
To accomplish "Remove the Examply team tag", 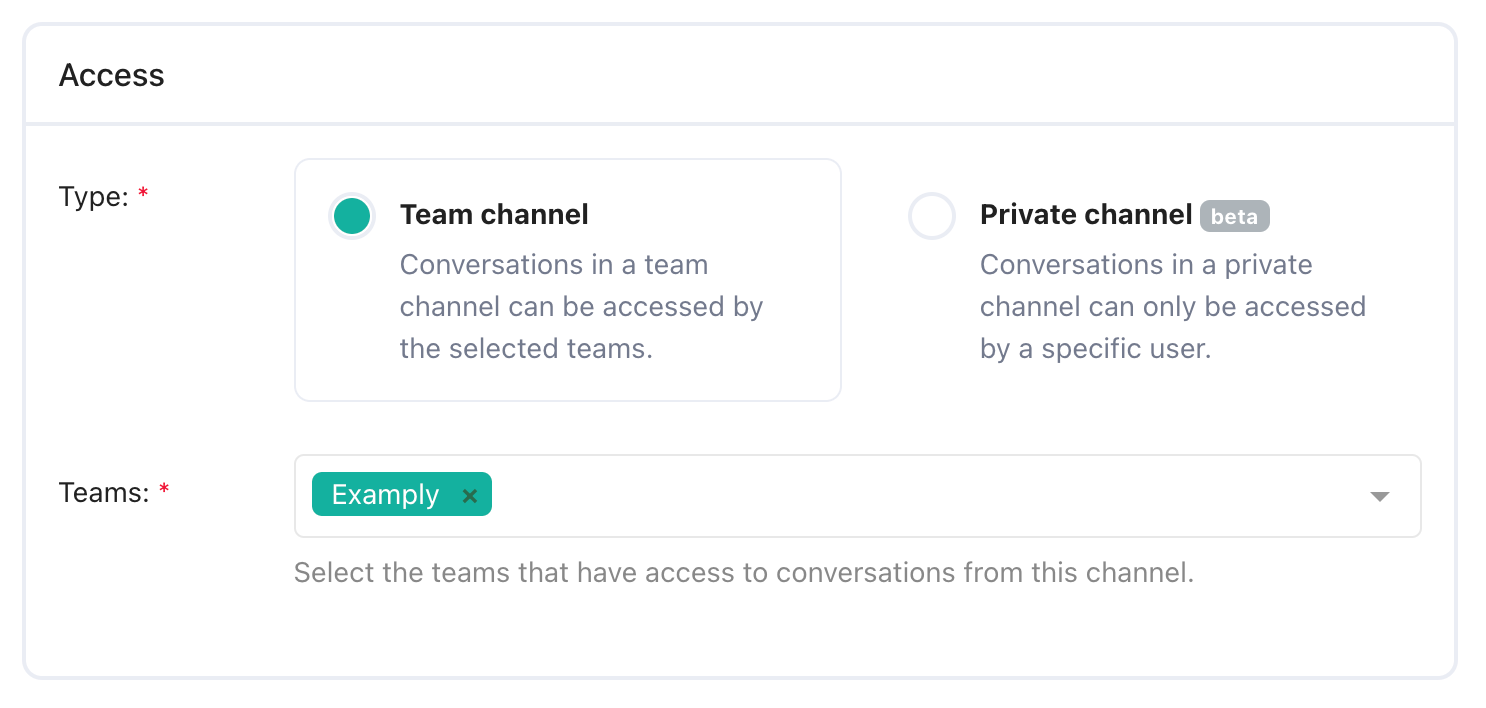I will (x=470, y=496).
